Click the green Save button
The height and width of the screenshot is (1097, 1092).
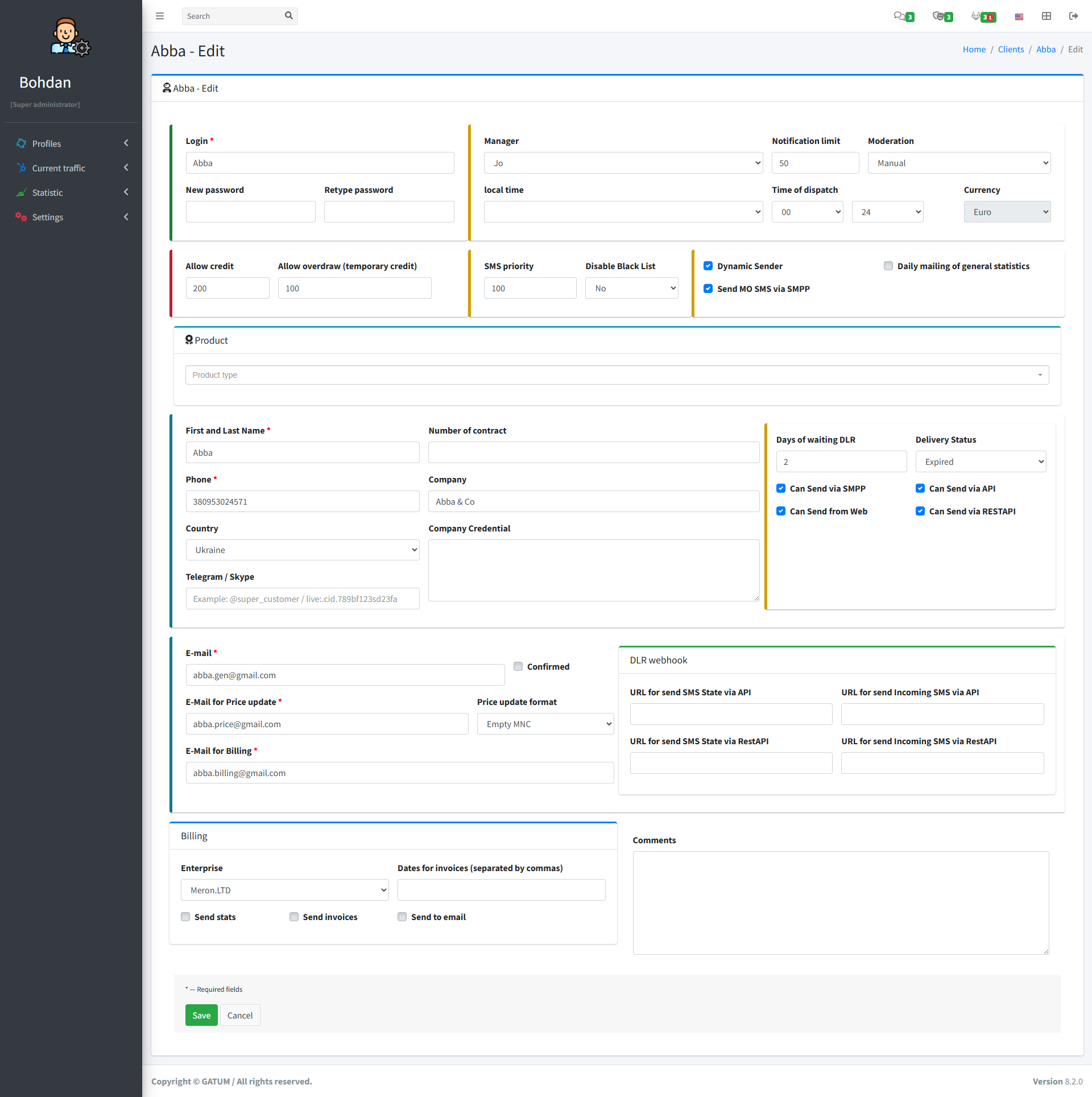pyautogui.click(x=201, y=1015)
